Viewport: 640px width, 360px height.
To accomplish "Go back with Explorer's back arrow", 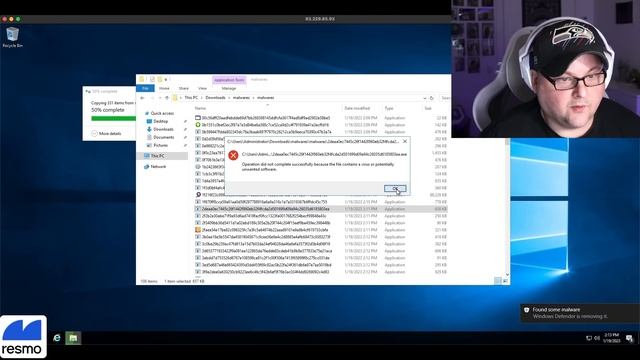I will click(x=142, y=98).
